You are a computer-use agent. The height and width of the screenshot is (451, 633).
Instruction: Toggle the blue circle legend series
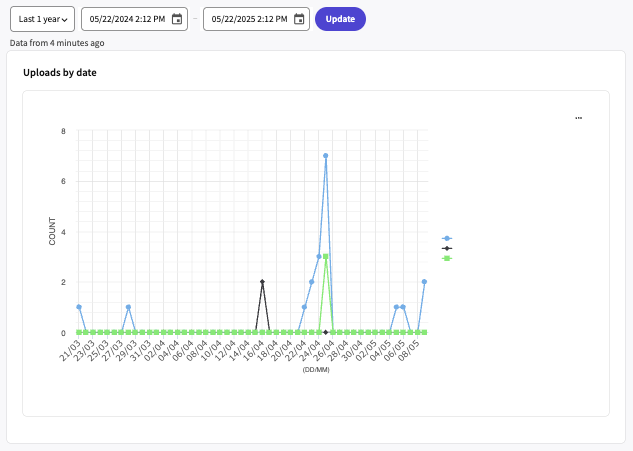click(446, 238)
